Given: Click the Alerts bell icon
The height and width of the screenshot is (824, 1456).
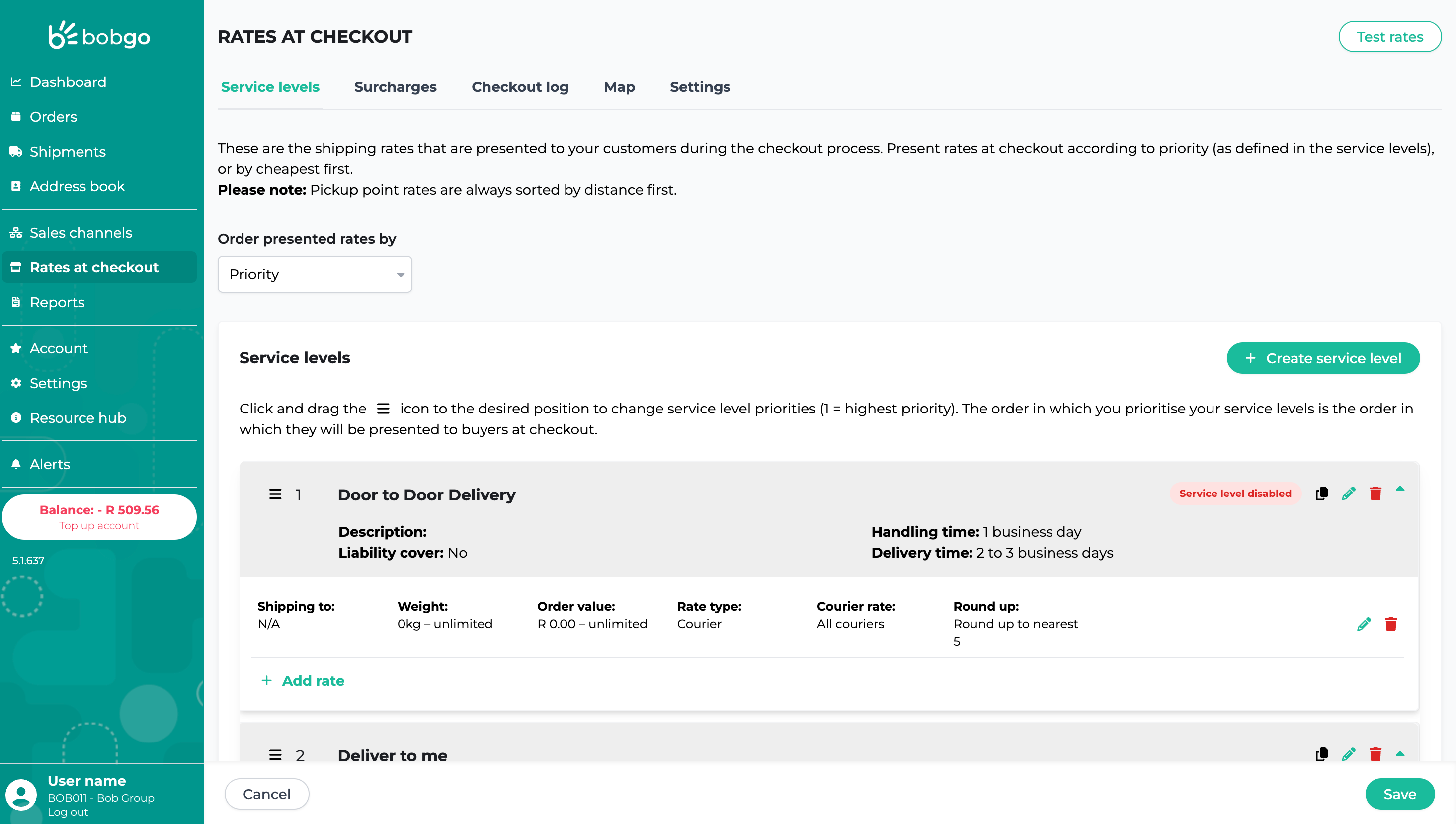Looking at the screenshot, I should point(16,464).
